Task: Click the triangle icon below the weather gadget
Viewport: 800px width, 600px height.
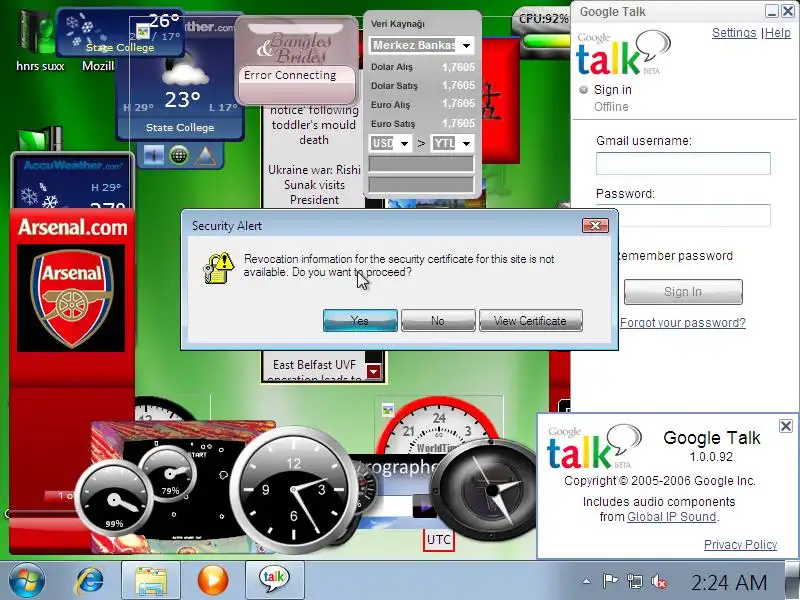Action: point(205,155)
